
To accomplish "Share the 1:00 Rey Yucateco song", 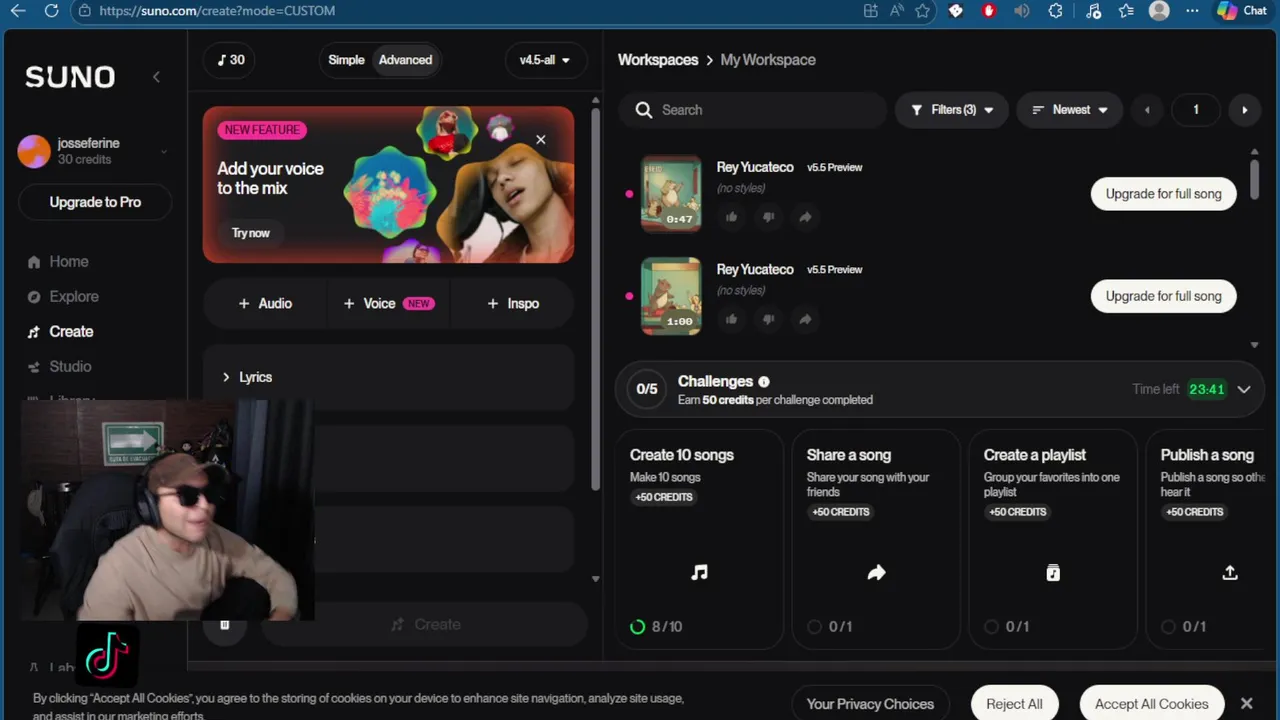I will point(805,319).
